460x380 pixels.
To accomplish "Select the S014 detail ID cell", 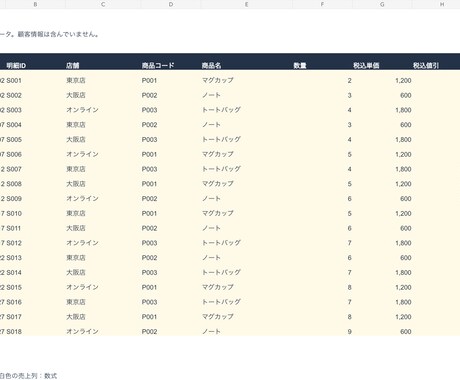I will [x=14, y=272].
